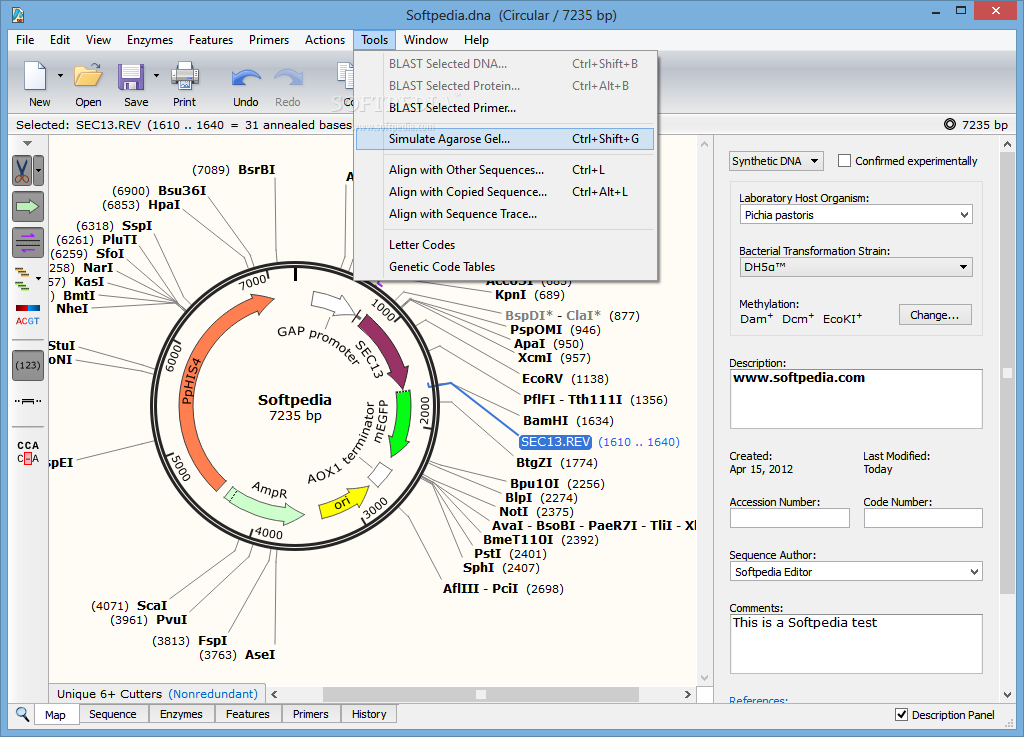Click the Redo arrow icon
The width and height of the screenshot is (1024, 737).
(x=288, y=78)
